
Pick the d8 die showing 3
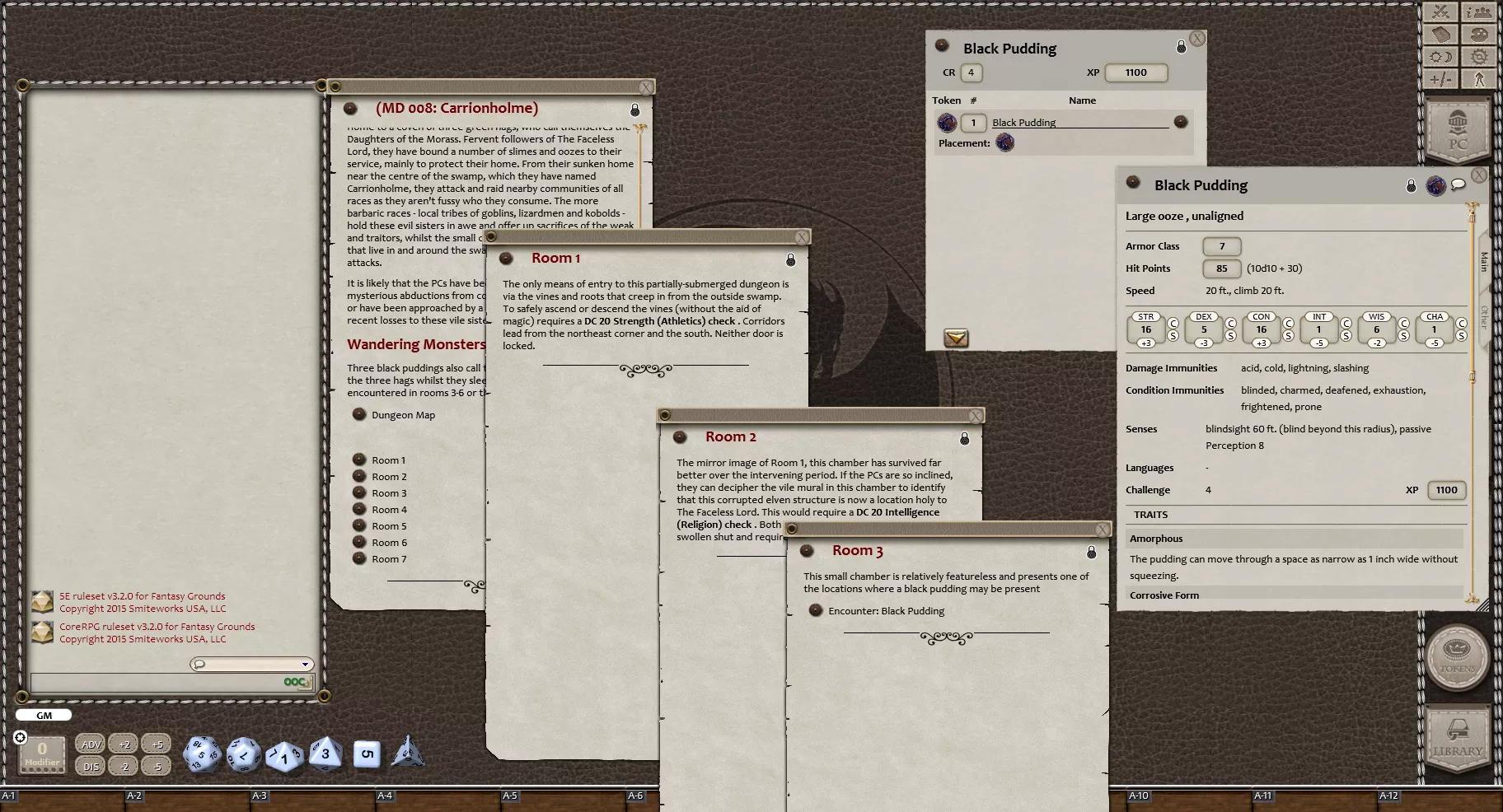[325, 754]
